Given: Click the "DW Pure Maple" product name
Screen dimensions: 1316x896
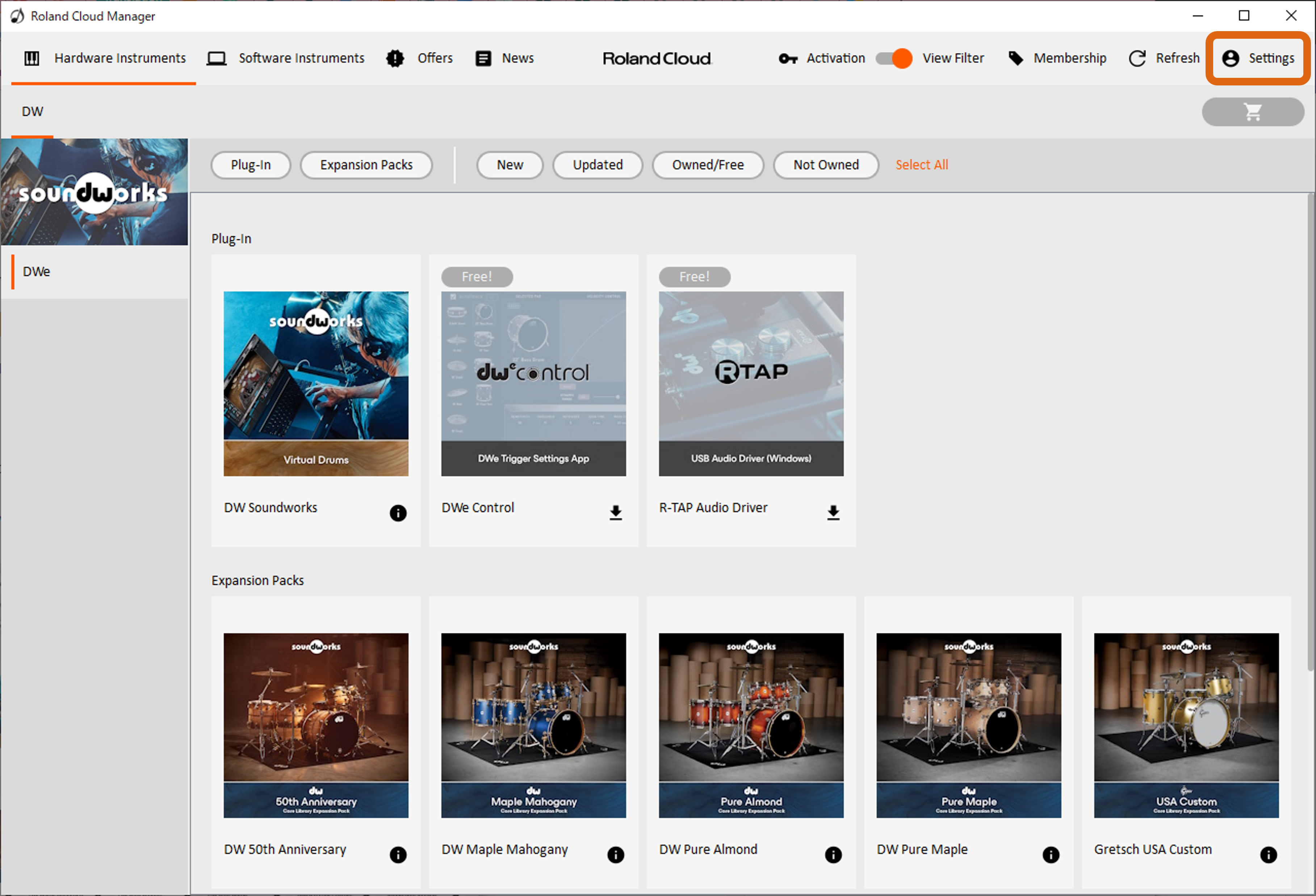Looking at the screenshot, I should [x=922, y=849].
